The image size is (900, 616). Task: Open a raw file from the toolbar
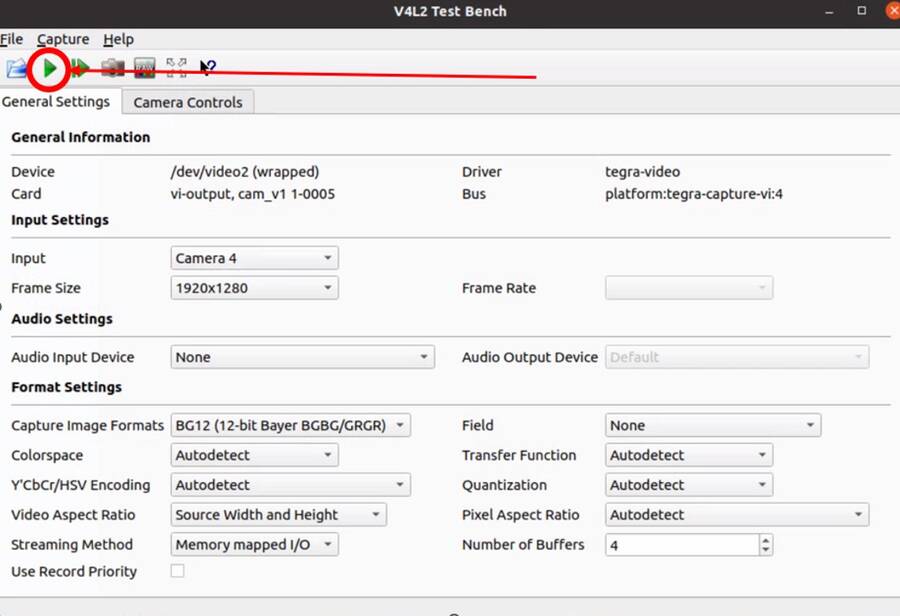pyautogui.click(x=16, y=67)
